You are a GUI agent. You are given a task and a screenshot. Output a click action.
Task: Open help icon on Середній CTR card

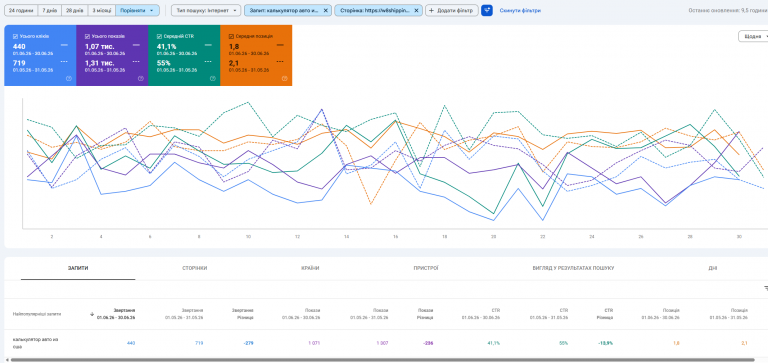pyautogui.click(x=213, y=78)
